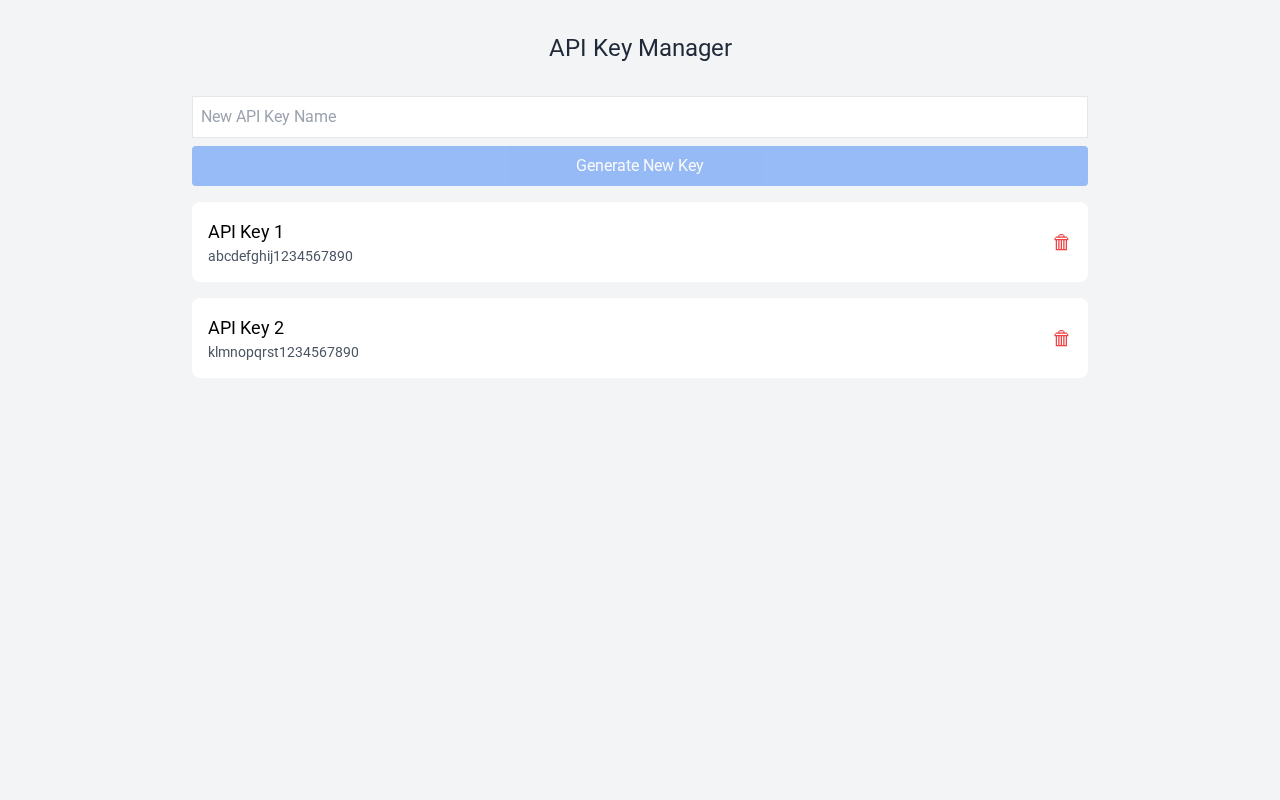Place cursor in the key name text box
Viewport: 1280px width, 800px height.
tap(640, 117)
